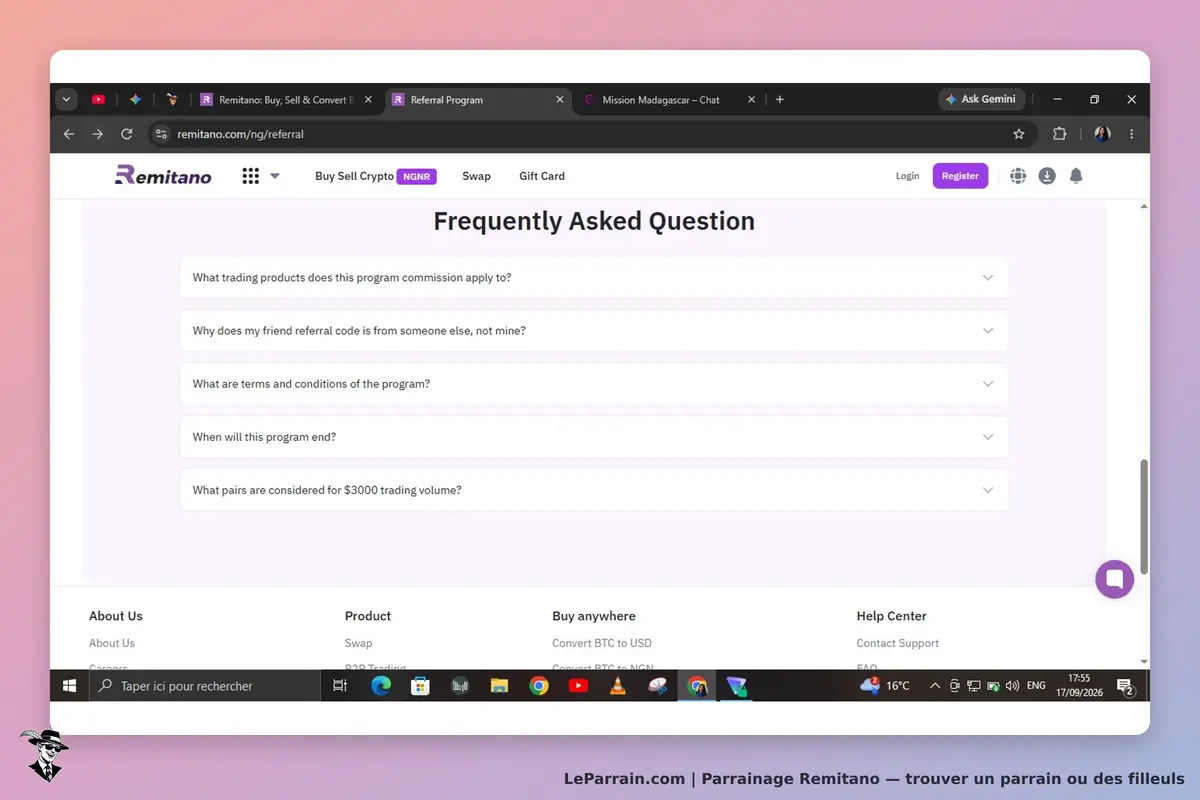This screenshot has height=800, width=1200.
Task: Click the site information icon in the address bar
Action: coord(161,134)
